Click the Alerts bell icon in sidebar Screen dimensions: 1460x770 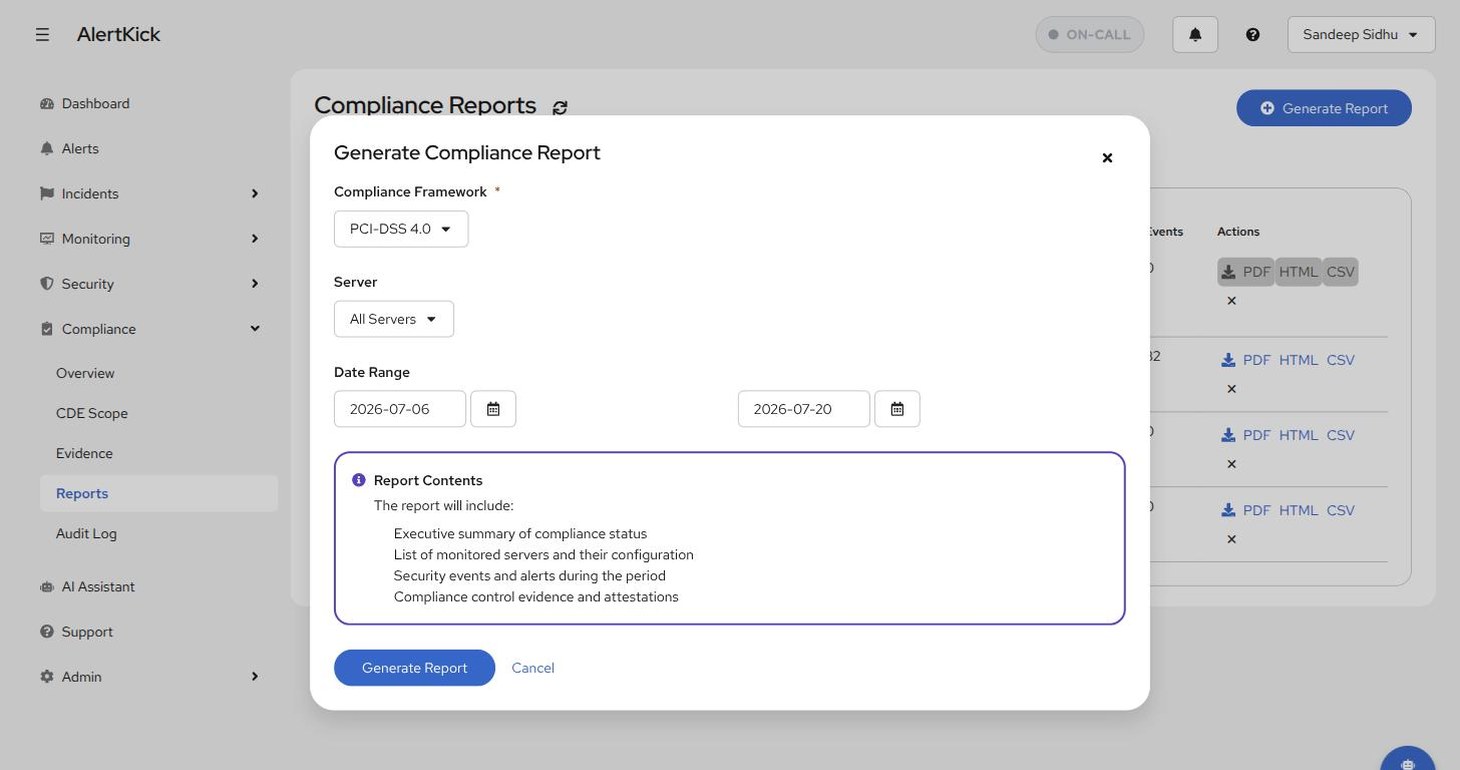click(46, 149)
